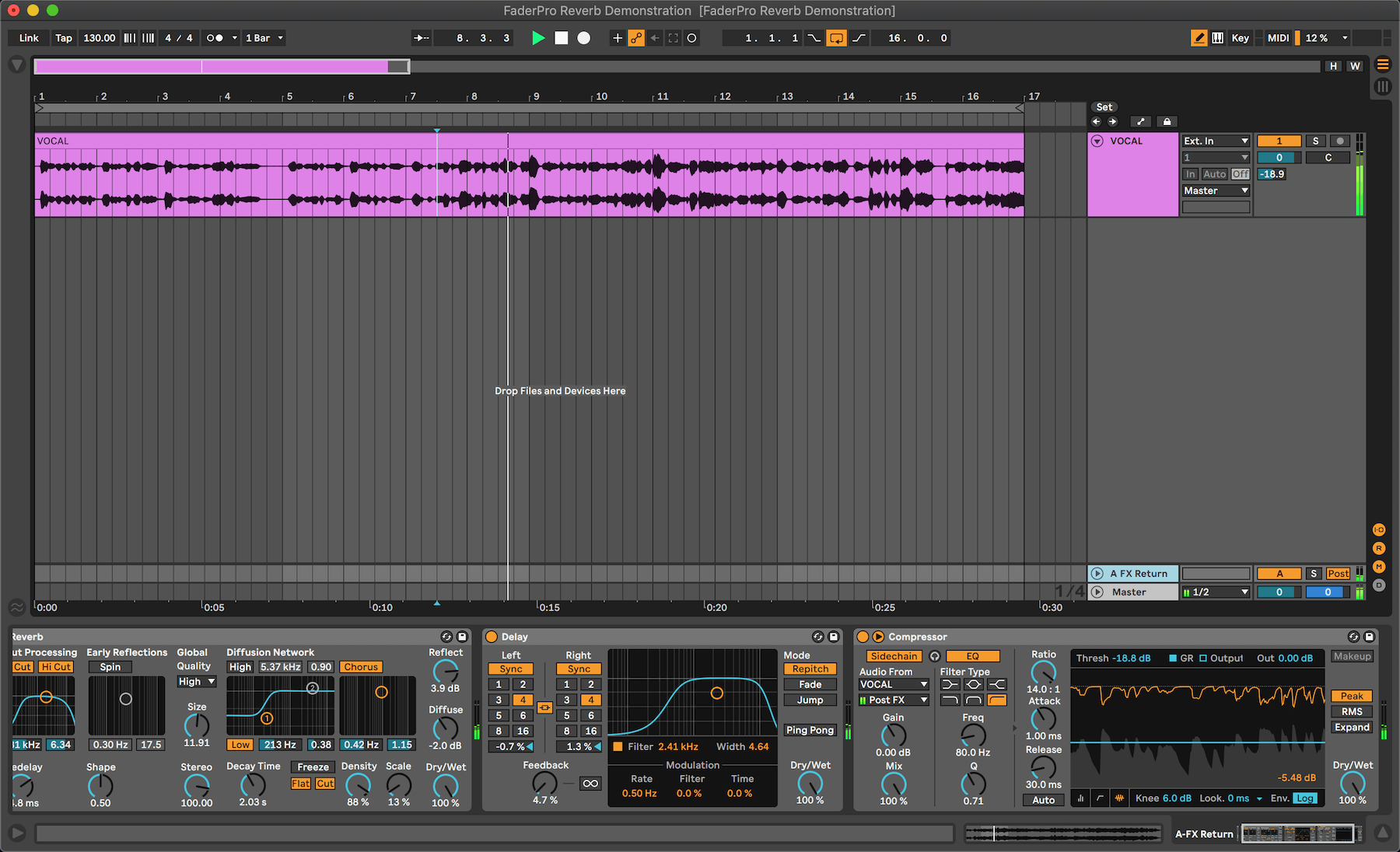Toggle the Compressor sidechain EQ button
This screenshot has height=852, width=1400.
[973, 656]
